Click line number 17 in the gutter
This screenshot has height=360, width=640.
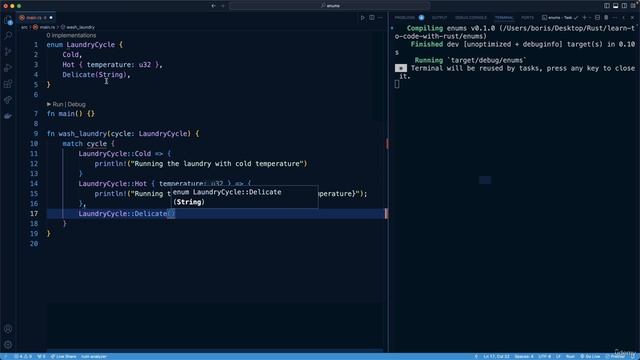[33, 213]
